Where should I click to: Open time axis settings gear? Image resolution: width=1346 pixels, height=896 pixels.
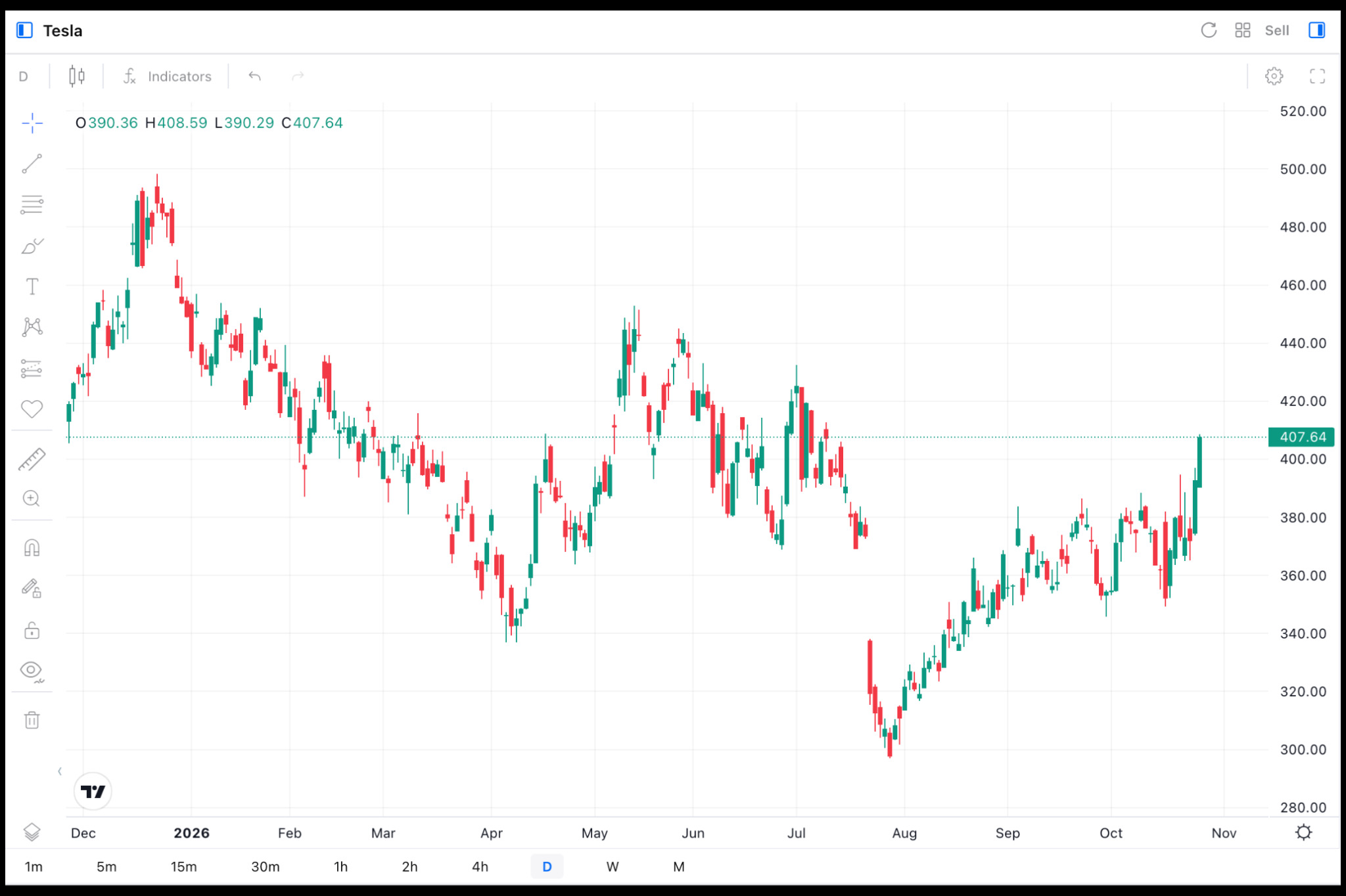click(1304, 832)
